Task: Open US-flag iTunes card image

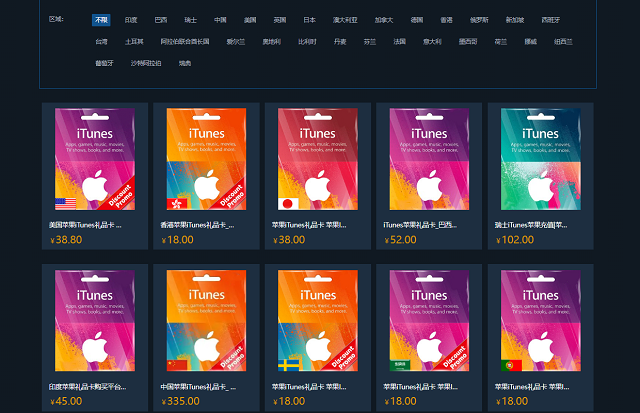Action: tap(95, 159)
